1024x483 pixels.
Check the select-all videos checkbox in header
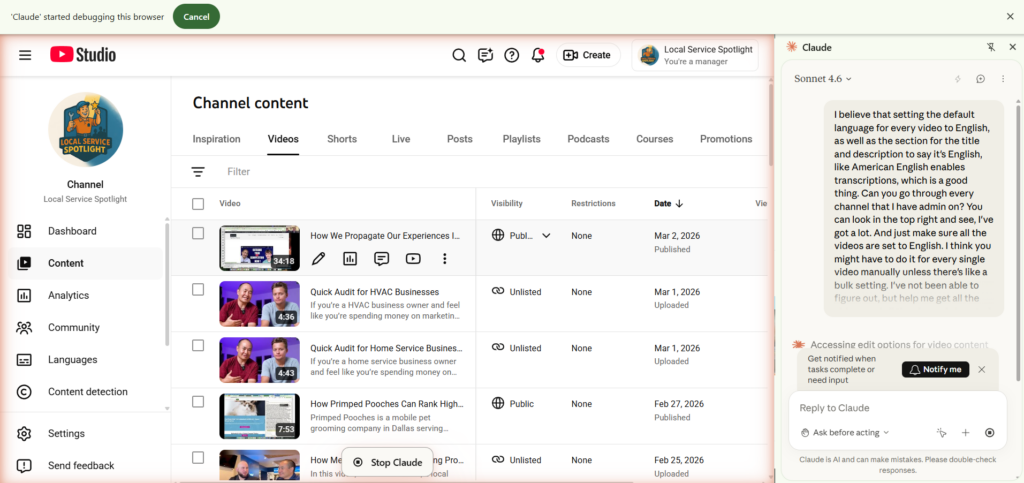(x=198, y=204)
